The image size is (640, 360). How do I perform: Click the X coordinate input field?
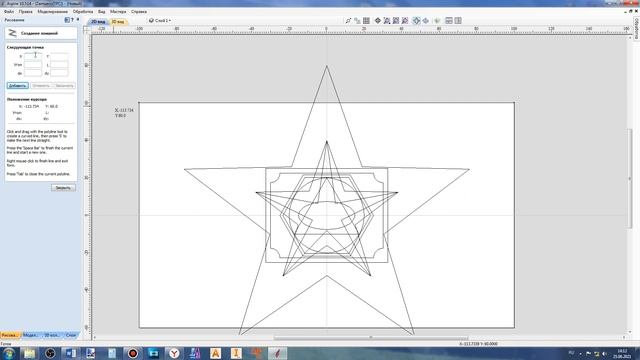[x=33, y=56]
